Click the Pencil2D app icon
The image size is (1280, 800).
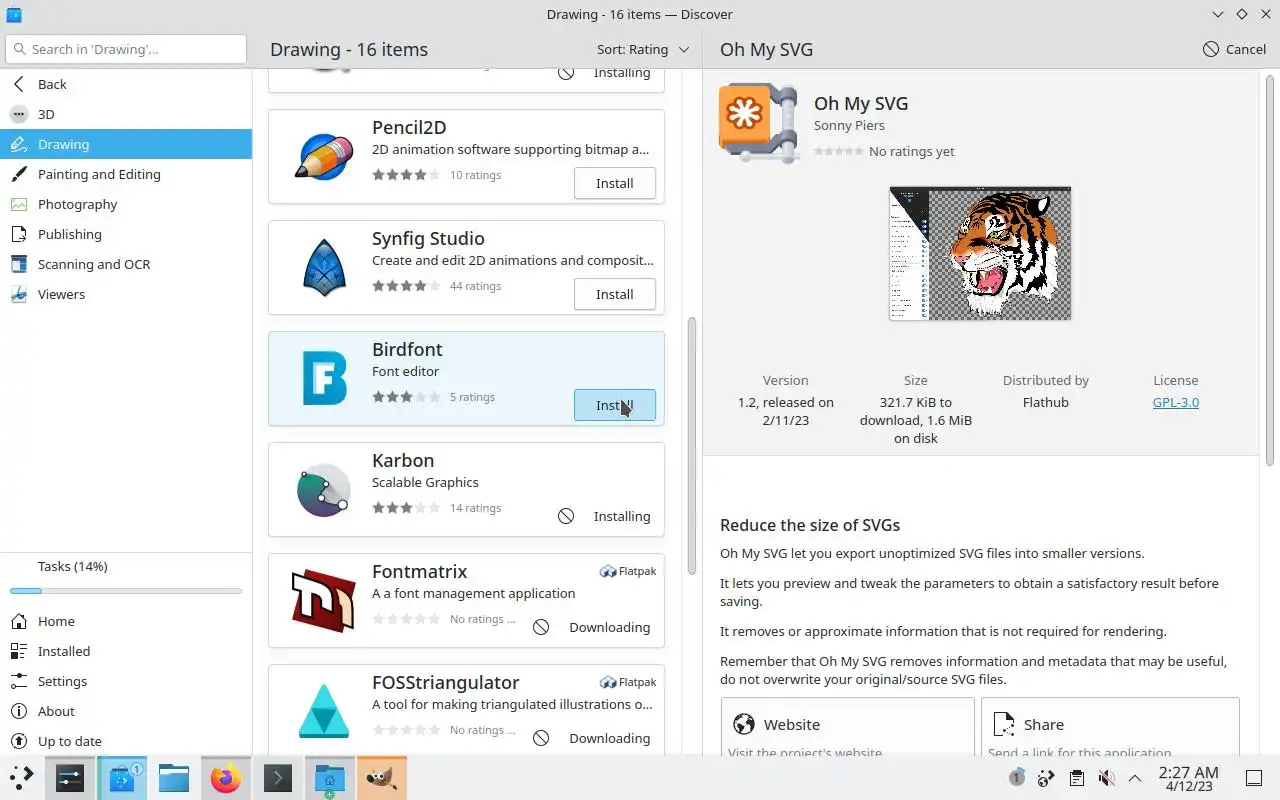tap(324, 157)
